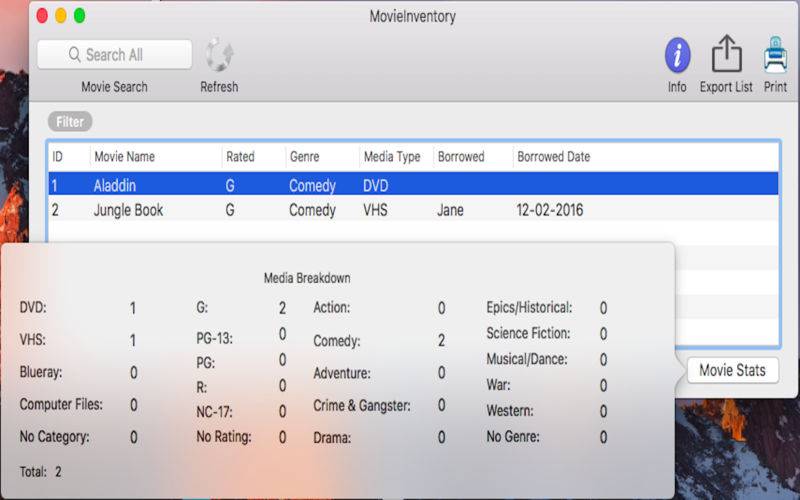
Task: Click the Media Breakdown heading
Action: [307, 278]
